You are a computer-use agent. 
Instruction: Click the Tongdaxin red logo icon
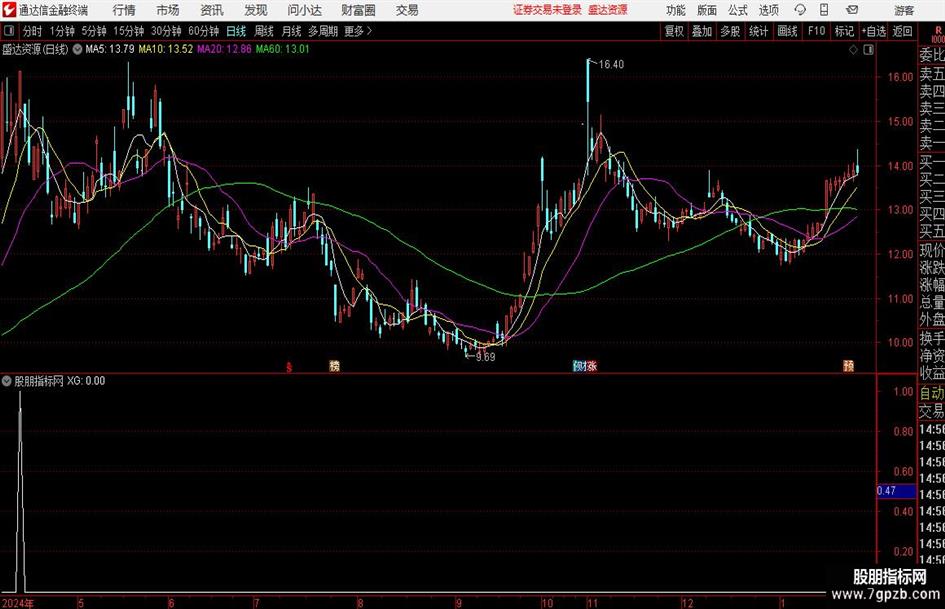9,10
